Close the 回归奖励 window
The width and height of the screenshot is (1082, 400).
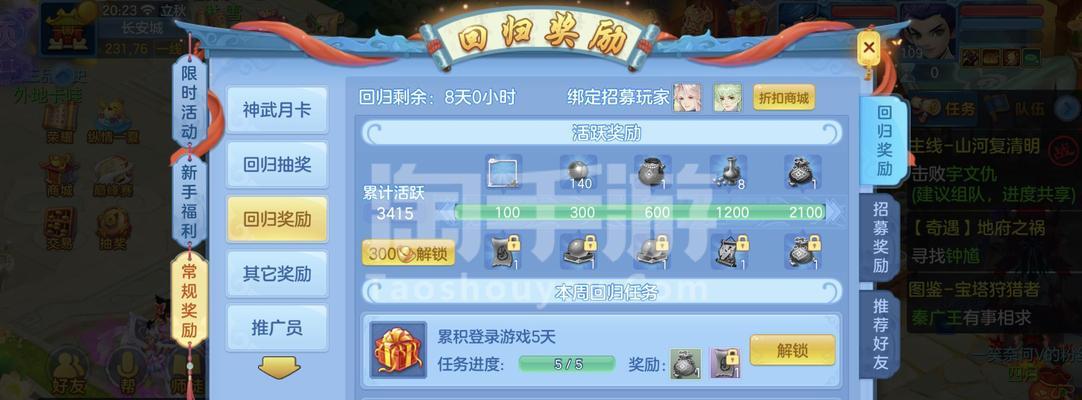point(869,48)
